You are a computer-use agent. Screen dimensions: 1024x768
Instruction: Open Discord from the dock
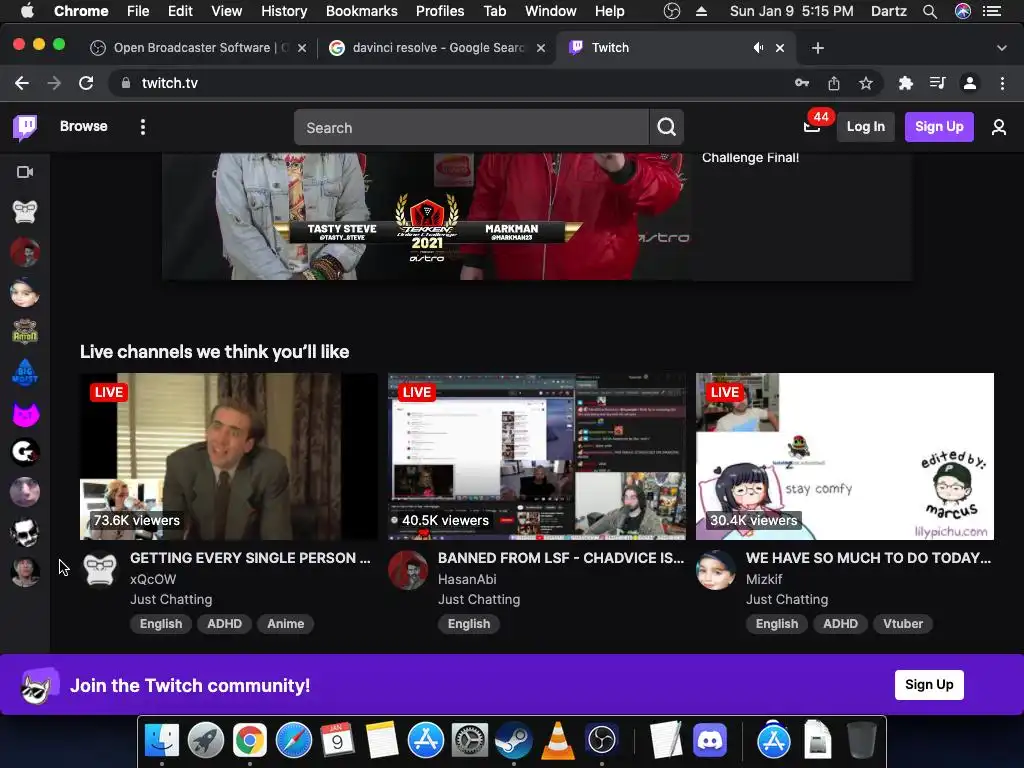[x=710, y=741]
